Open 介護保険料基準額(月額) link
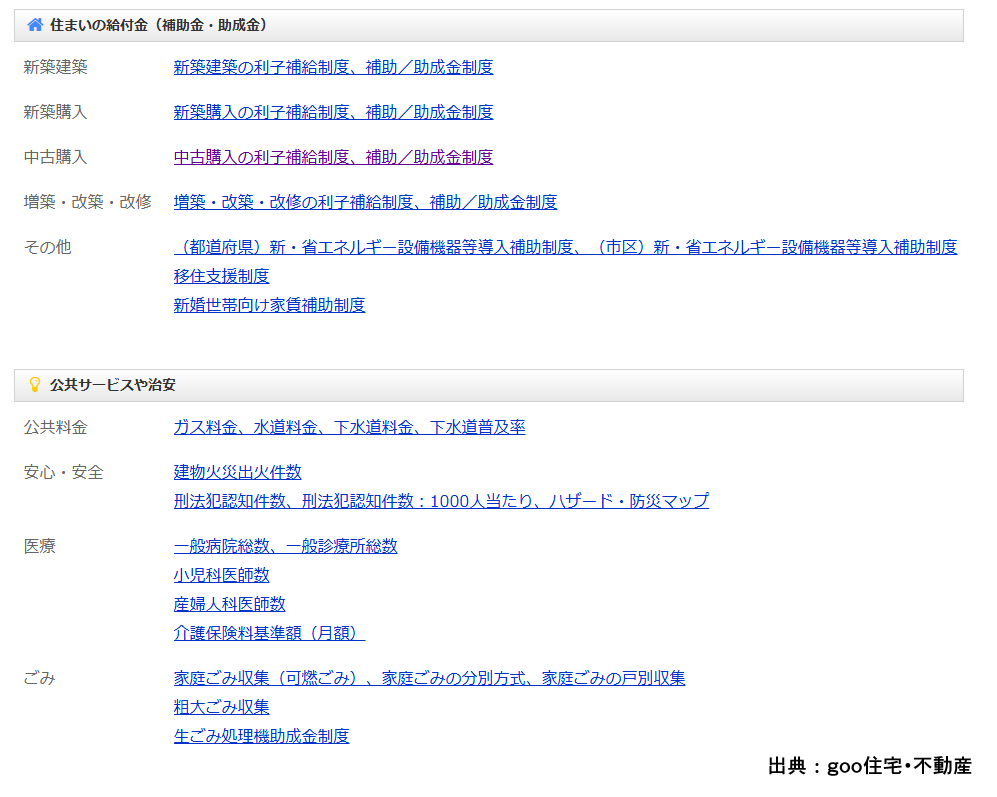 [269, 633]
